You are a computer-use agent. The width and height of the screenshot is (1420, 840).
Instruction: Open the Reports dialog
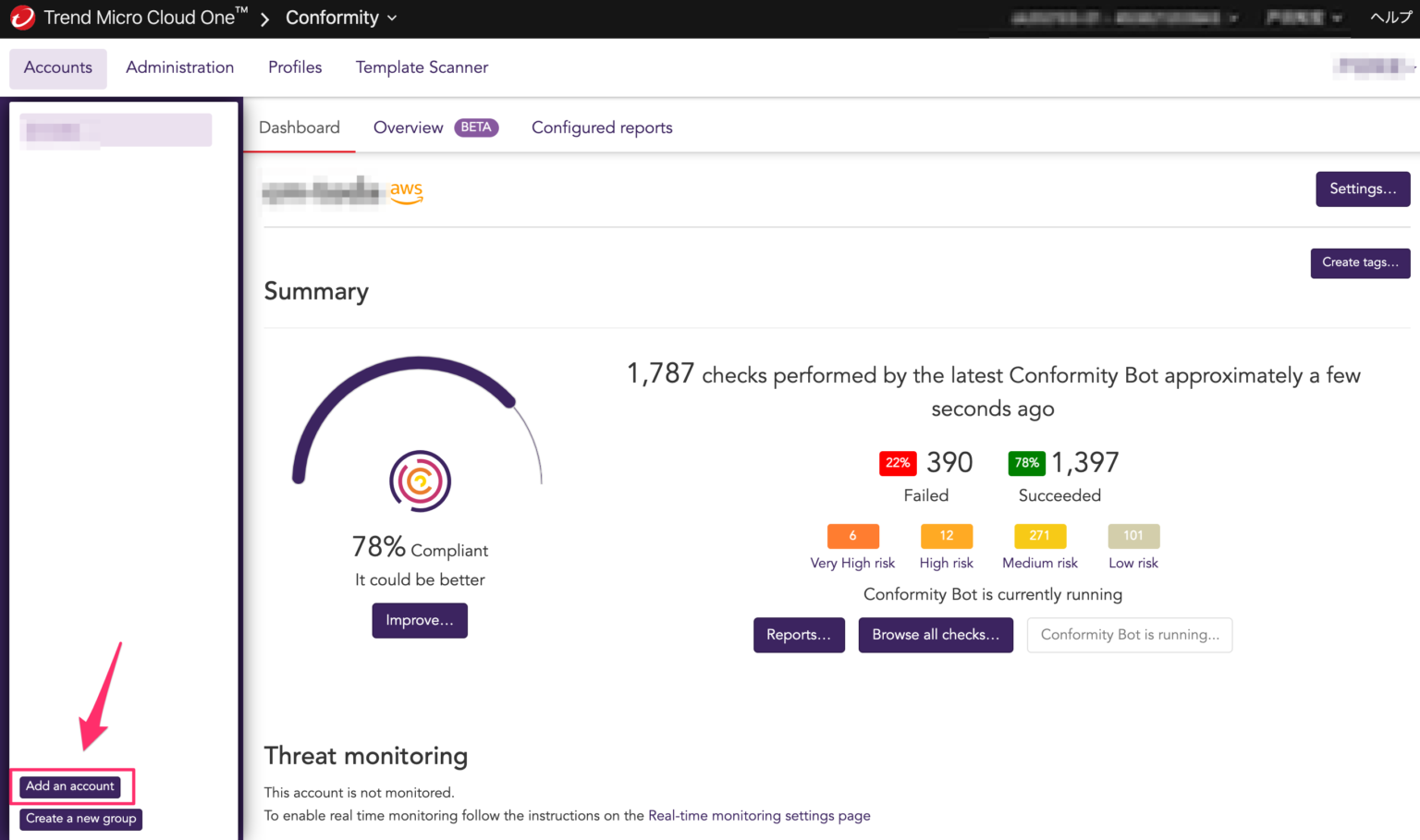[x=799, y=635]
